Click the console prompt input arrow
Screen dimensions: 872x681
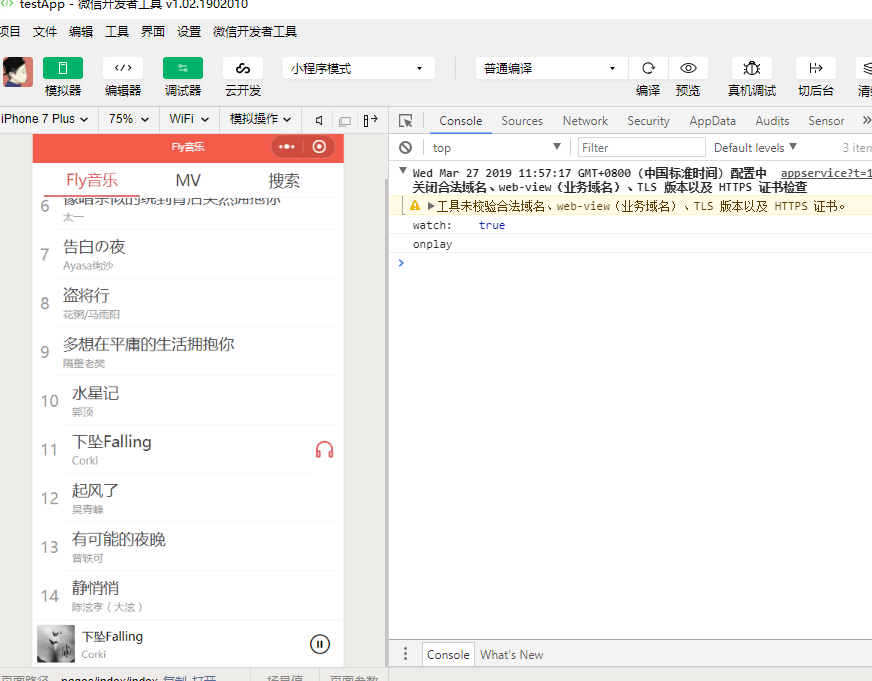(401, 262)
